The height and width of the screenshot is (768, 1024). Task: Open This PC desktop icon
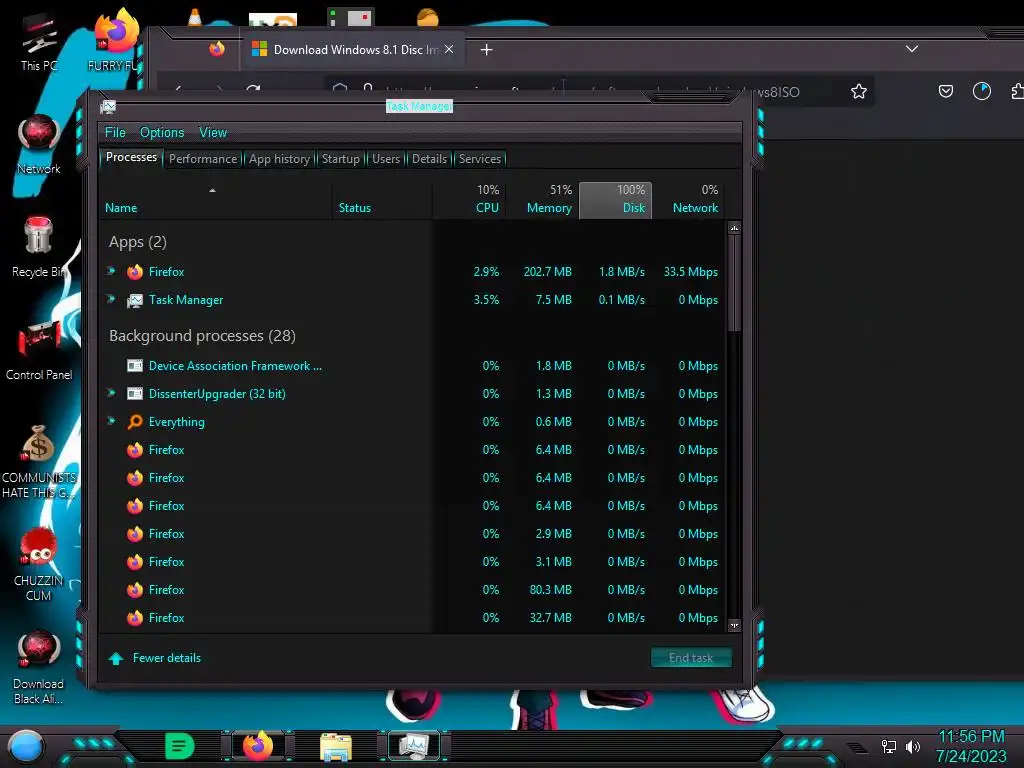[x=39, y=40]
